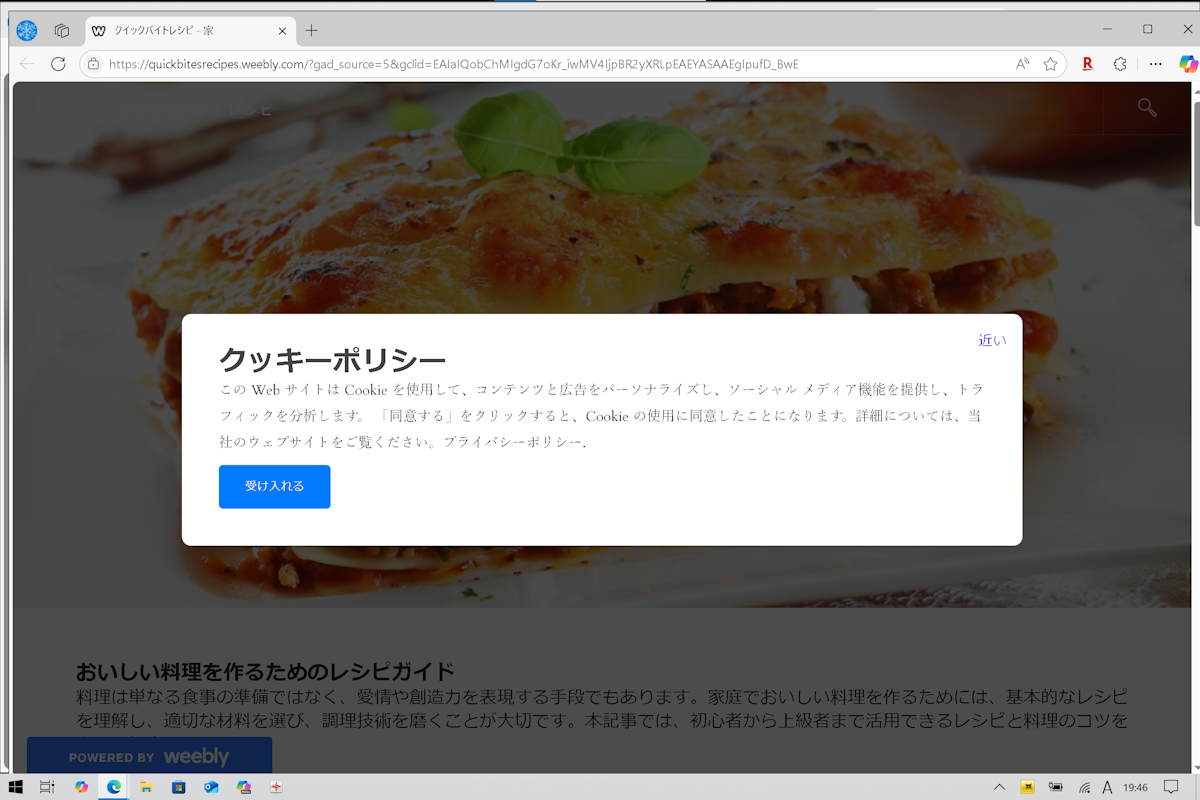Click the 19:46 clock in the taskbar
Screen dimensions: 1200x800
[1135, 787]
